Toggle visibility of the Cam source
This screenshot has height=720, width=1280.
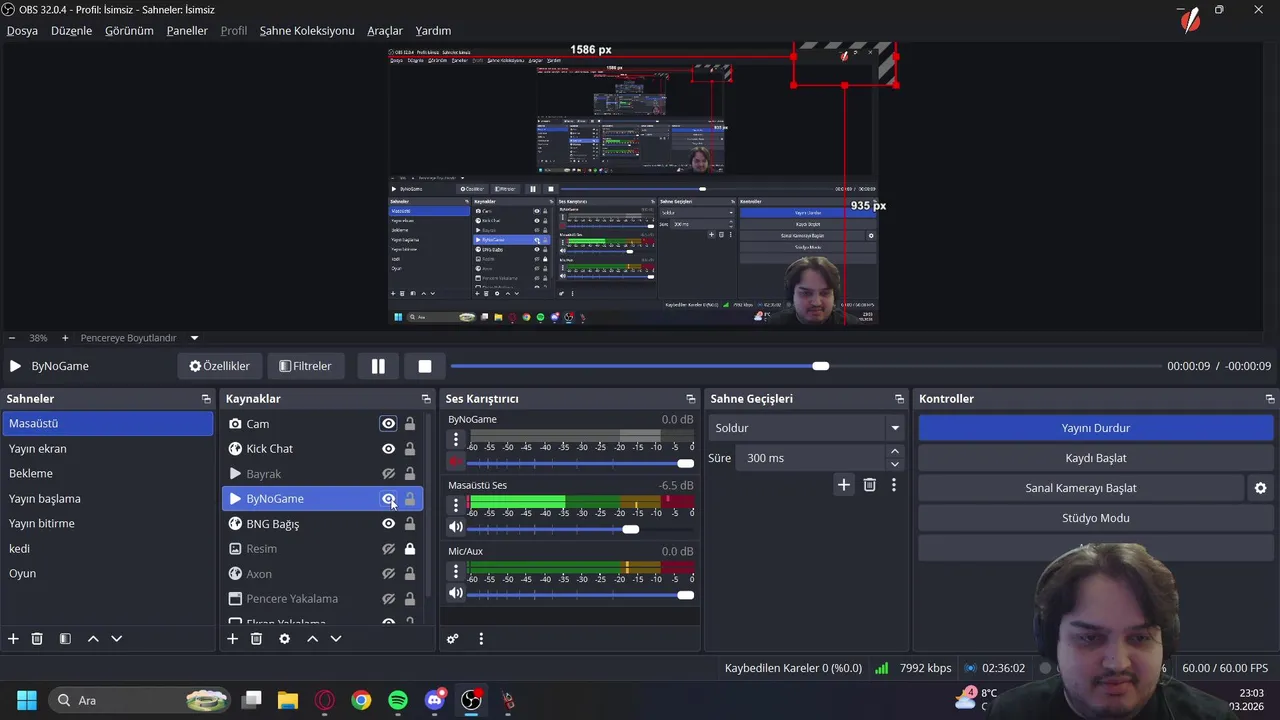pyautogui.click(x=388, y=424)
